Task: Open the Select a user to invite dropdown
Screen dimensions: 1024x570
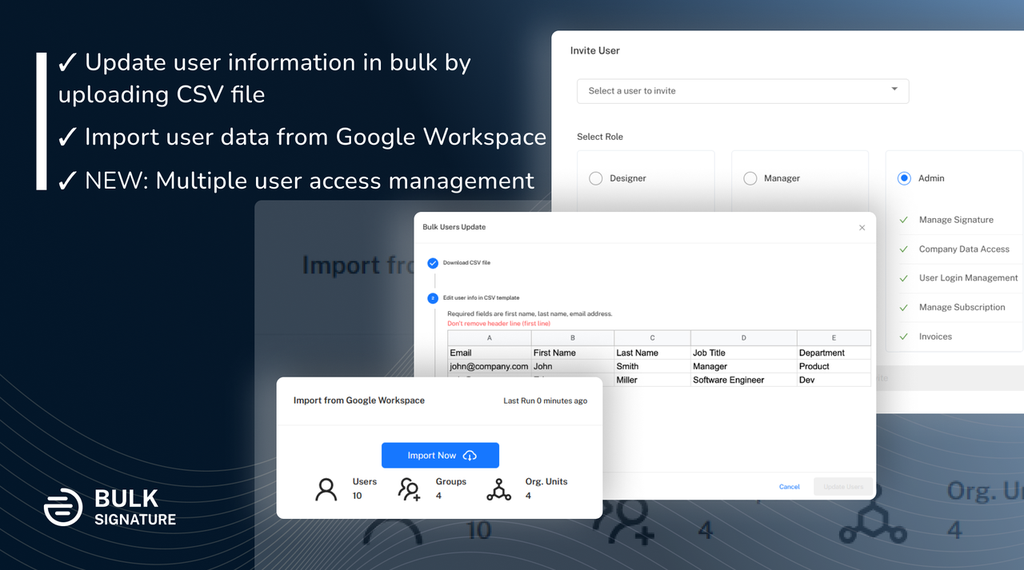Action: (743, 91)
